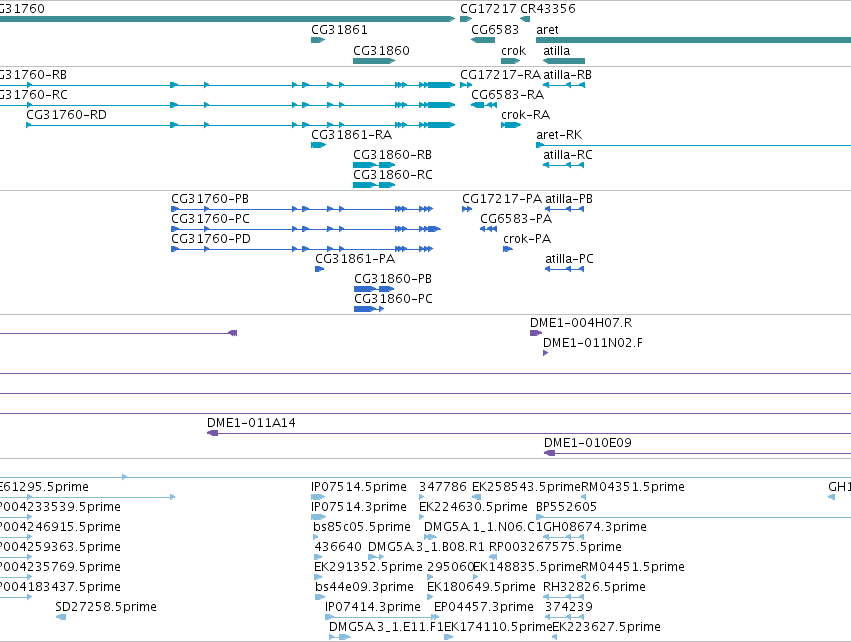Select the DME1-004H07.R clone end

coord(536,333)
